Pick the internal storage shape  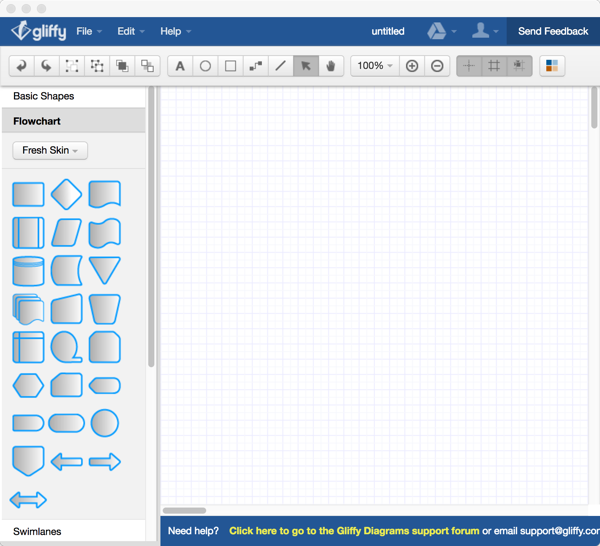[28, 347]
